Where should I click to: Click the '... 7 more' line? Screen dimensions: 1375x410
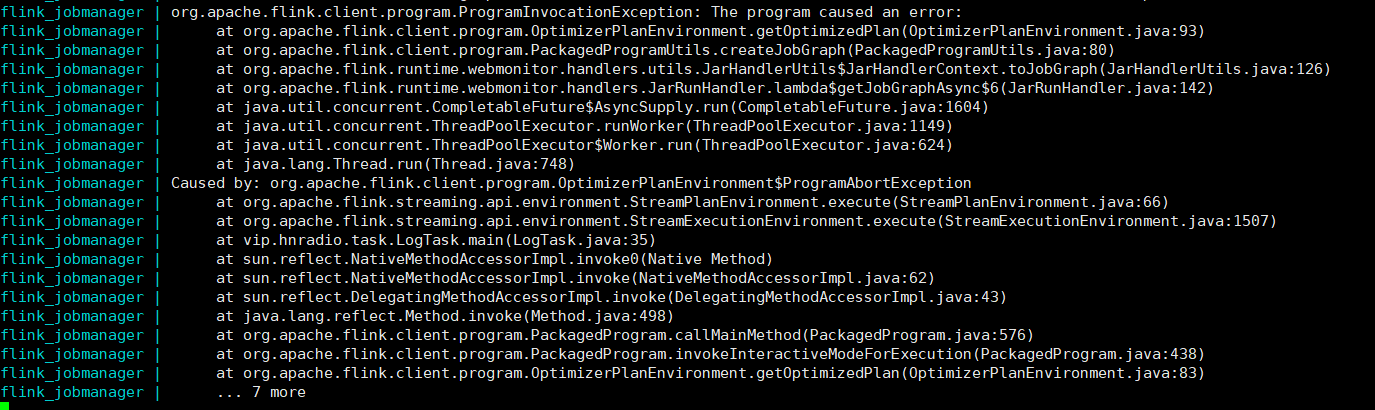[x=261, y=392]
